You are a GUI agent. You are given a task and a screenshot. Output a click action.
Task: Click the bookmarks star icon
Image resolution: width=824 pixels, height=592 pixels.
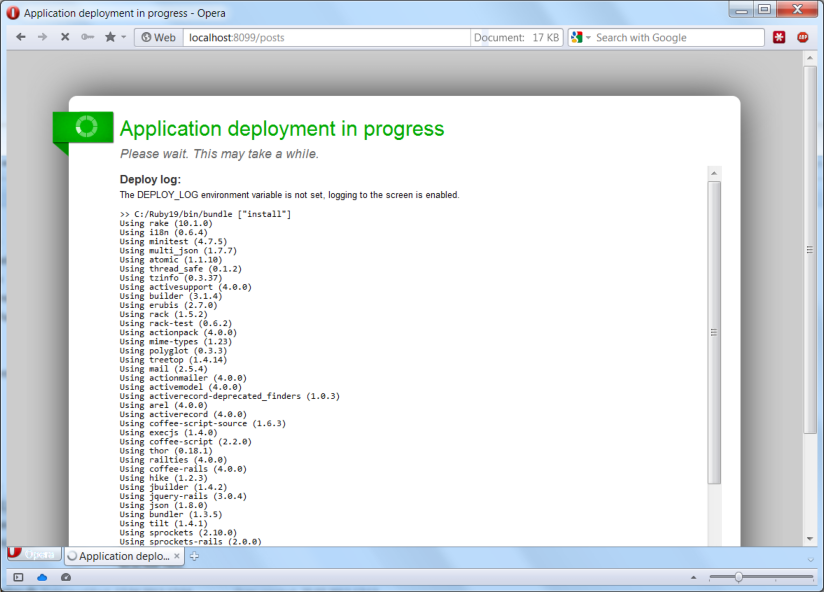pos(110,37)
